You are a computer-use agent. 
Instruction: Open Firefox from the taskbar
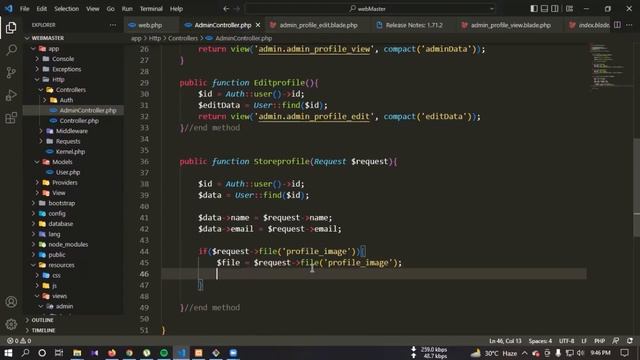(x=111, y=353)
